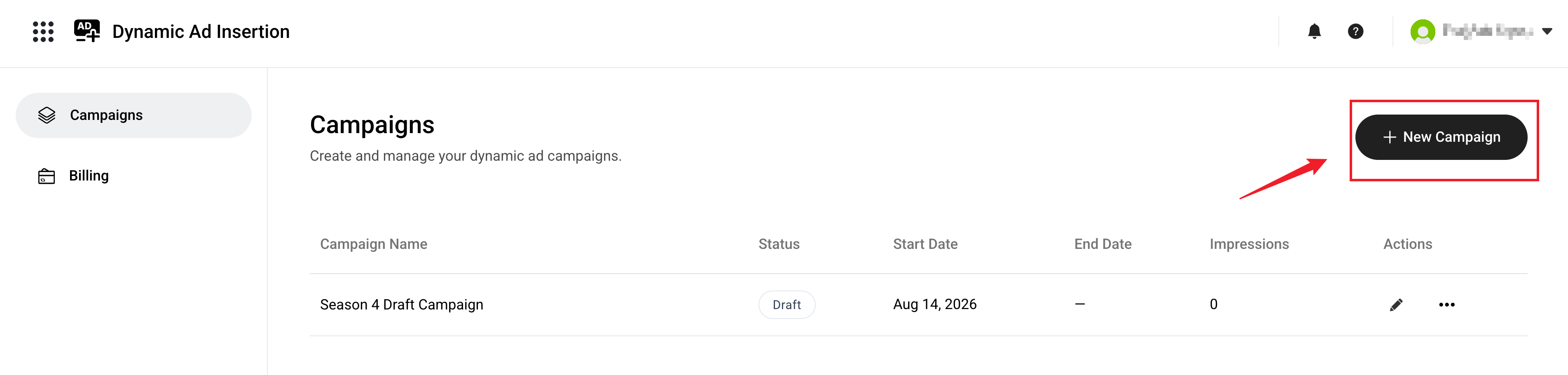
Task: Open more actions ellipsis for Season 4 campaign
Action: click(x=1446, y=305)
